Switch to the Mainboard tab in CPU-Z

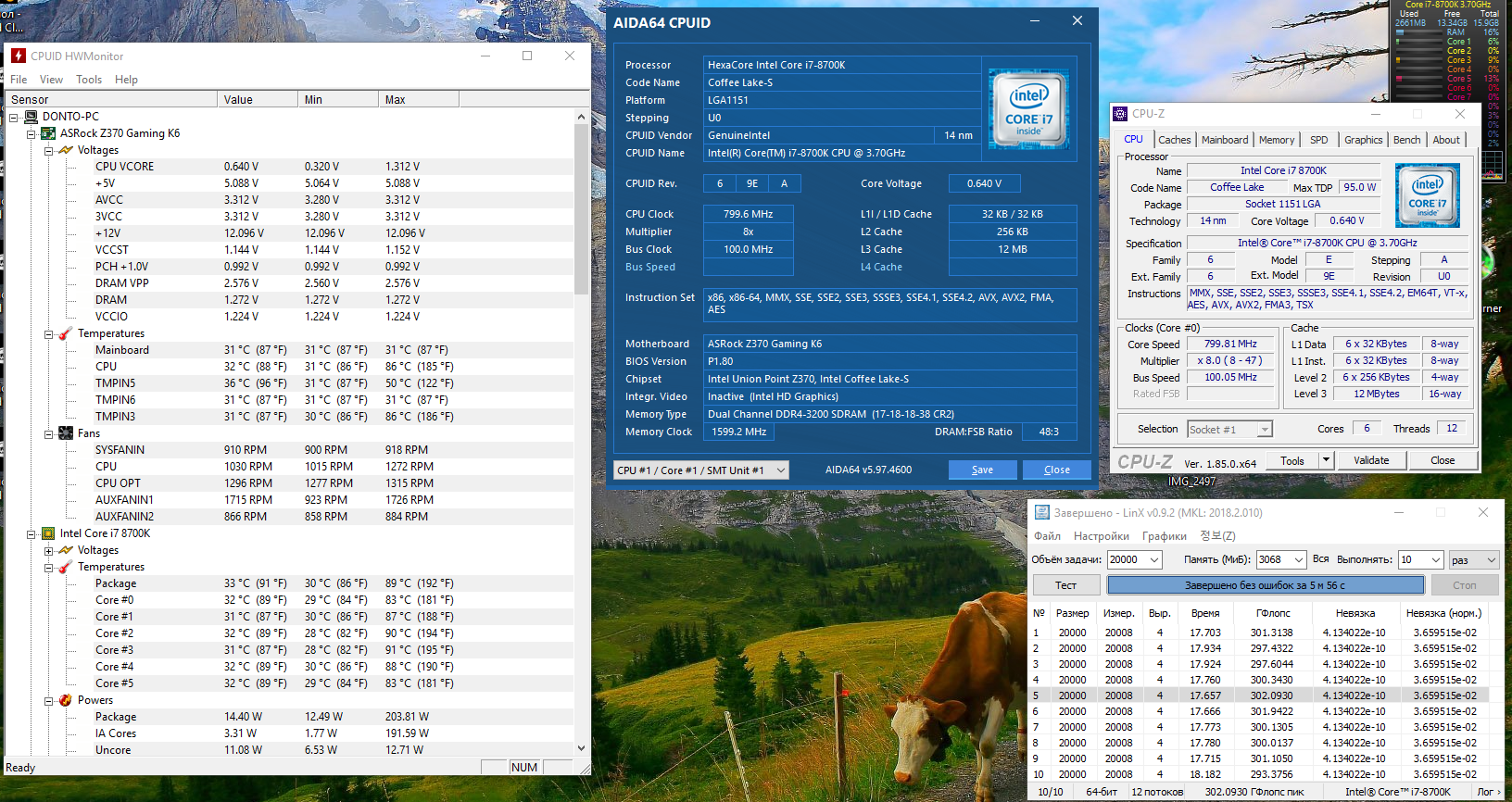coord(1225,140)
